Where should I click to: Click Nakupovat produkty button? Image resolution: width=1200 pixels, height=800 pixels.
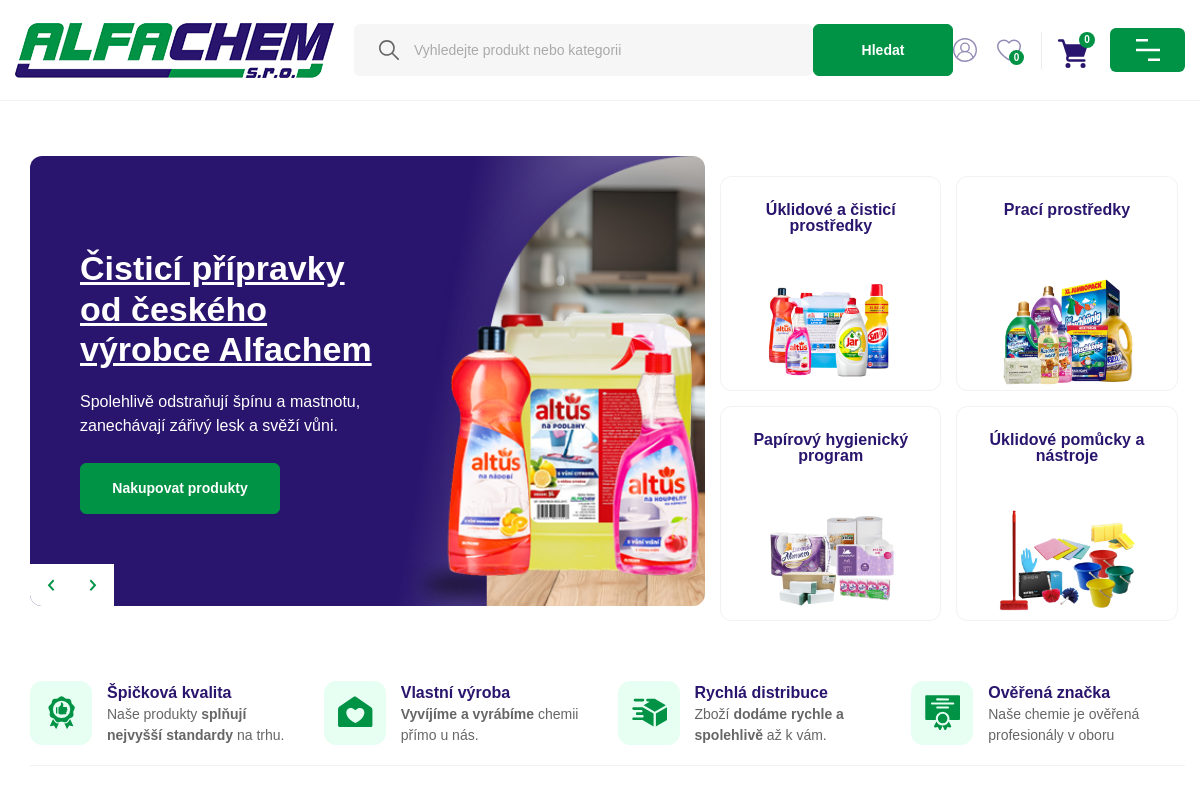click(180, 488)
